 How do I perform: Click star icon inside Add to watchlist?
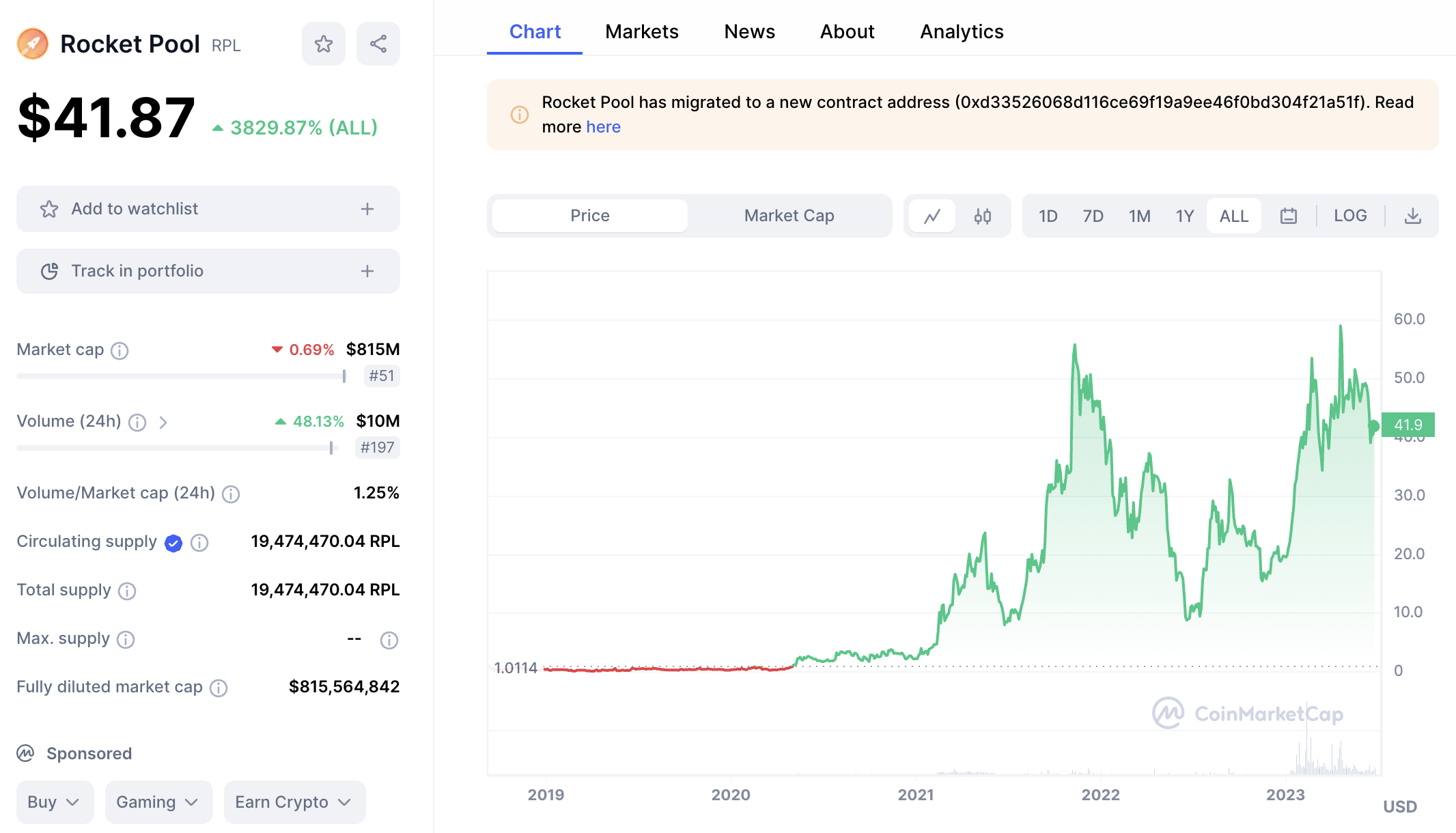[x=49, y=209]
